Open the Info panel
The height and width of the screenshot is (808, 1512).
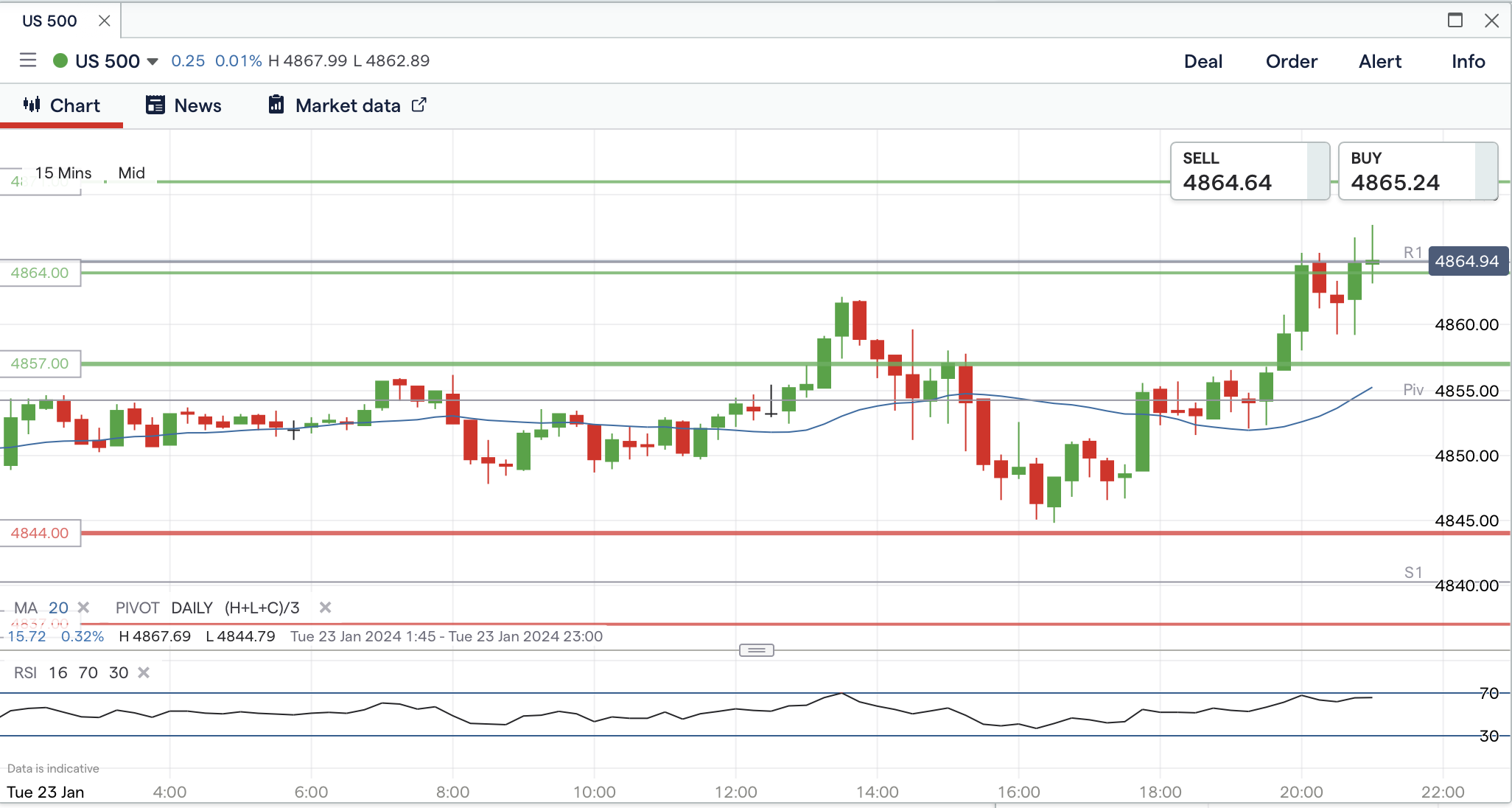point(1469,61)
